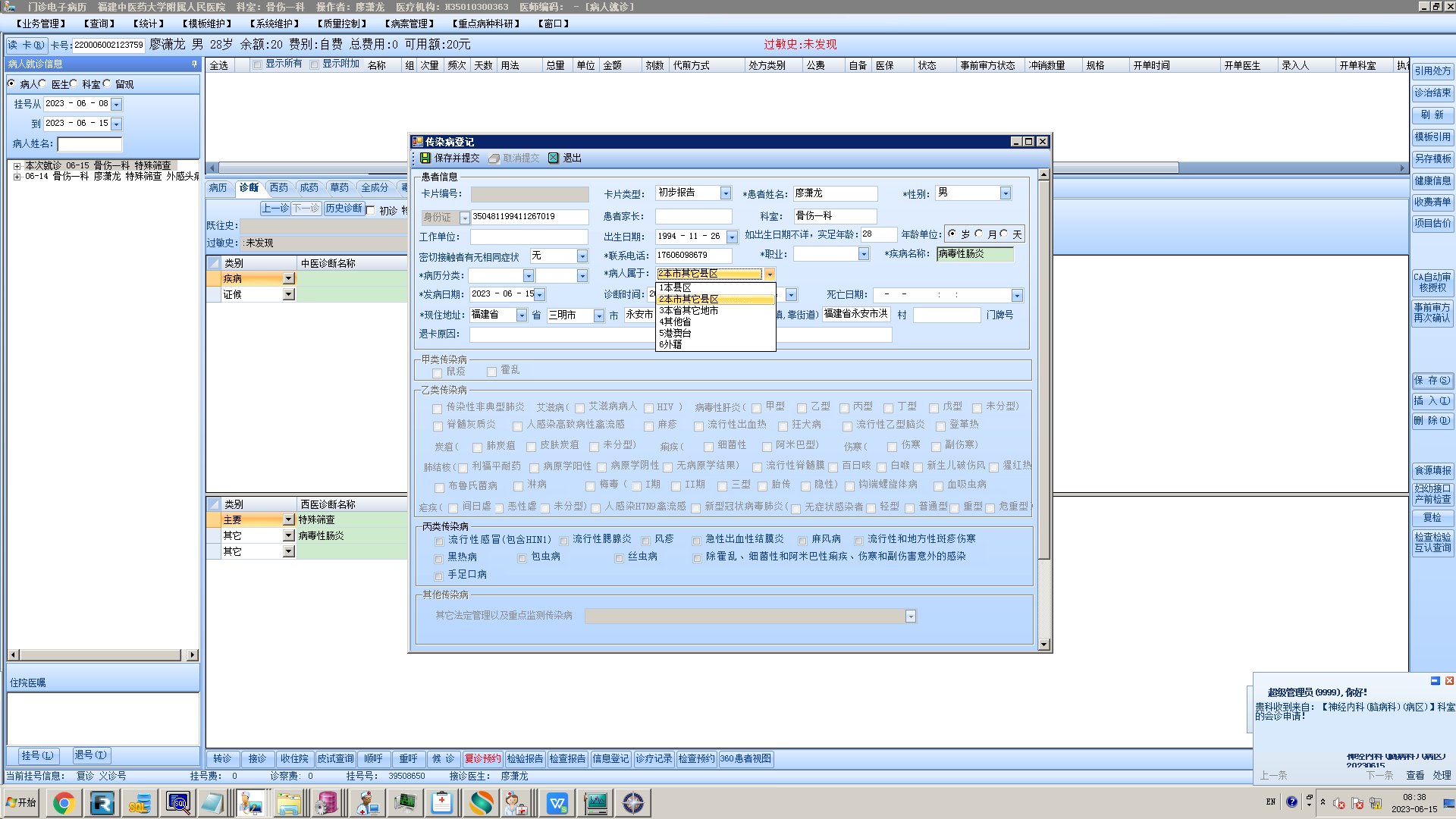Open the 病案管理 menu

point(409,24)
